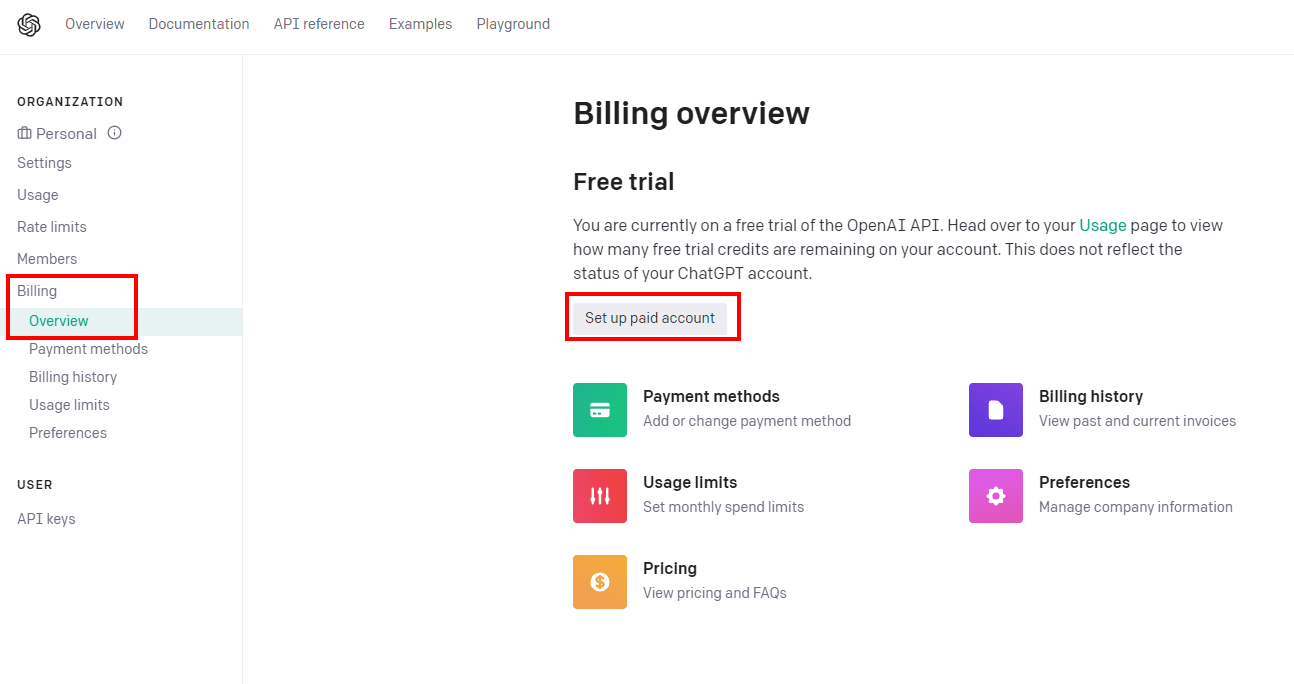Click the OpenAI logo icon
The image size is (1294, 684).
29,24
